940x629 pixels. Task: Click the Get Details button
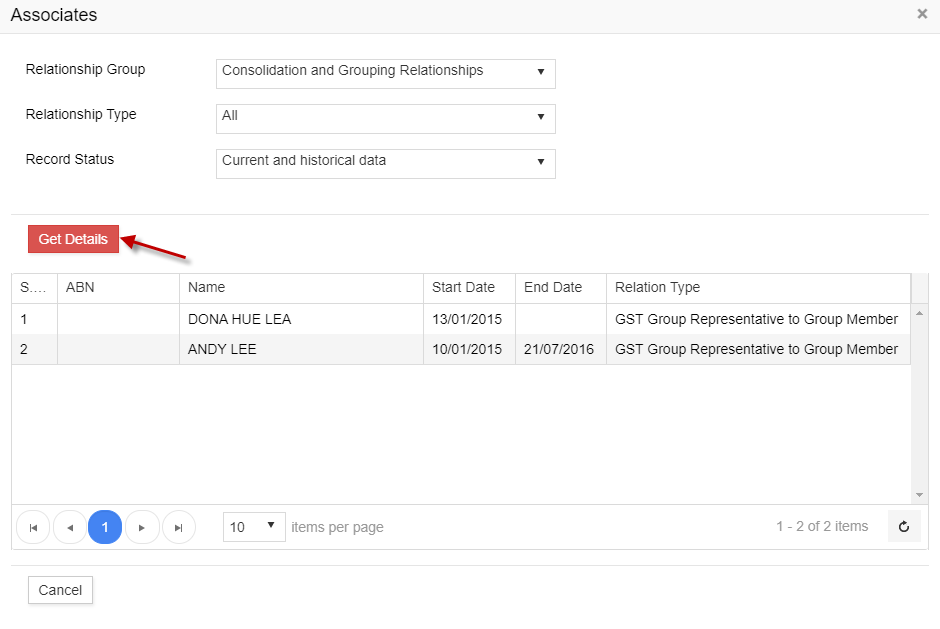tap(73, 239)
